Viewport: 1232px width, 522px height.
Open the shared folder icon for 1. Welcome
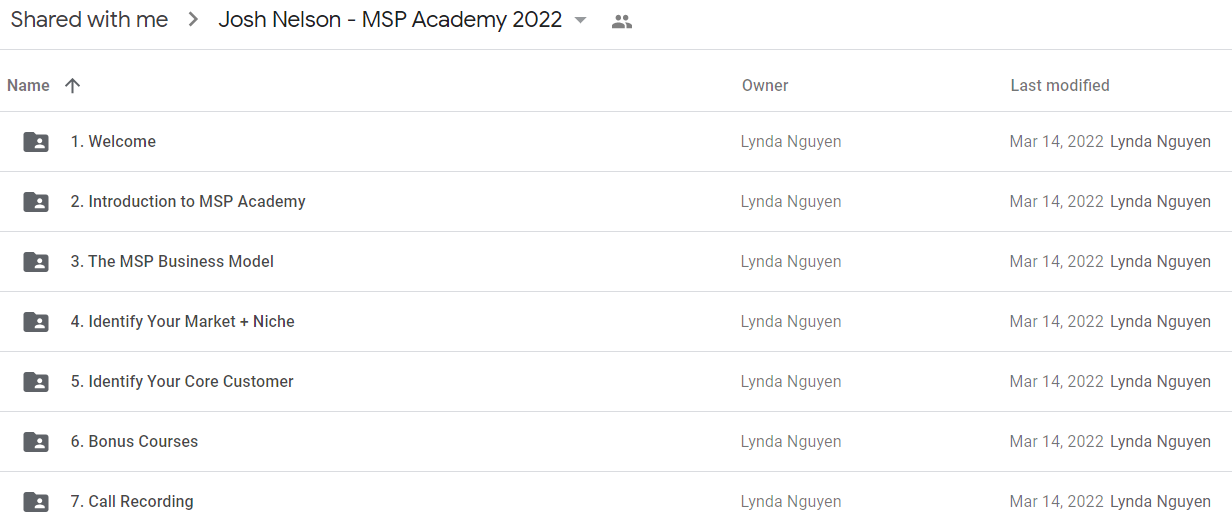click(x=36, y=142)
